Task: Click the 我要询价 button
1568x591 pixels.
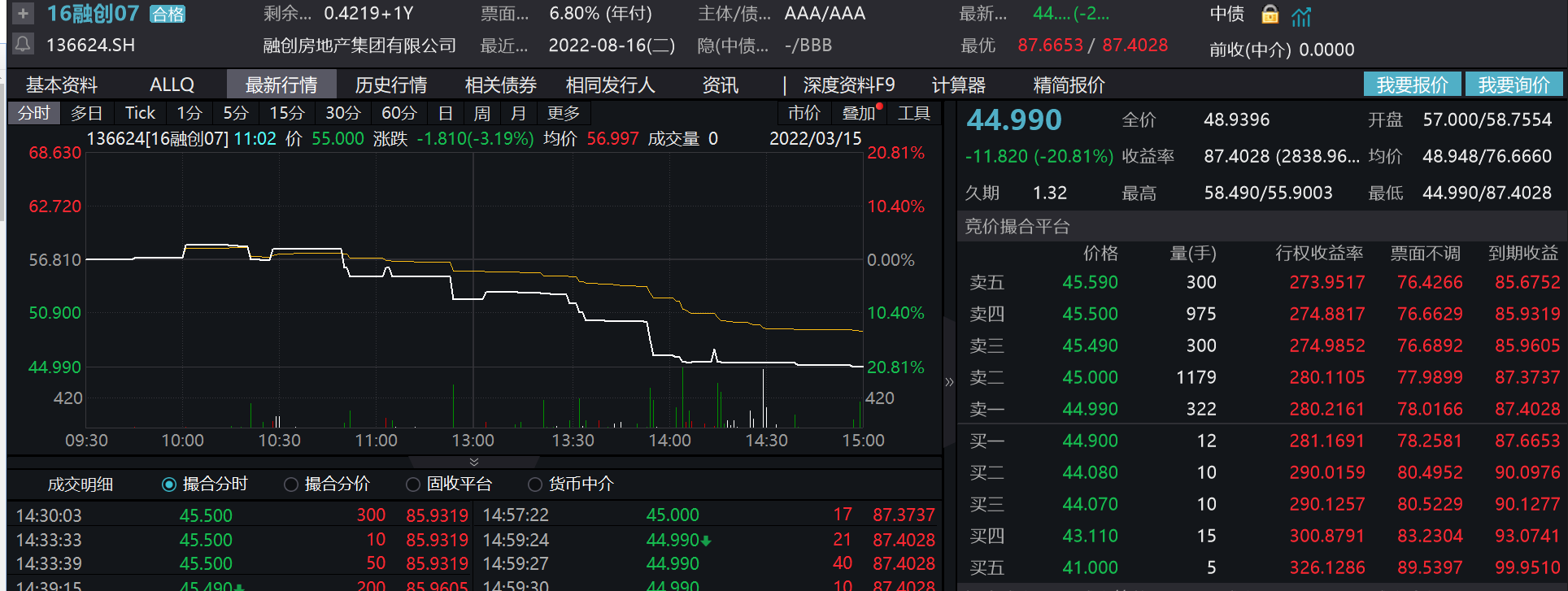Action: [1514, 85]
